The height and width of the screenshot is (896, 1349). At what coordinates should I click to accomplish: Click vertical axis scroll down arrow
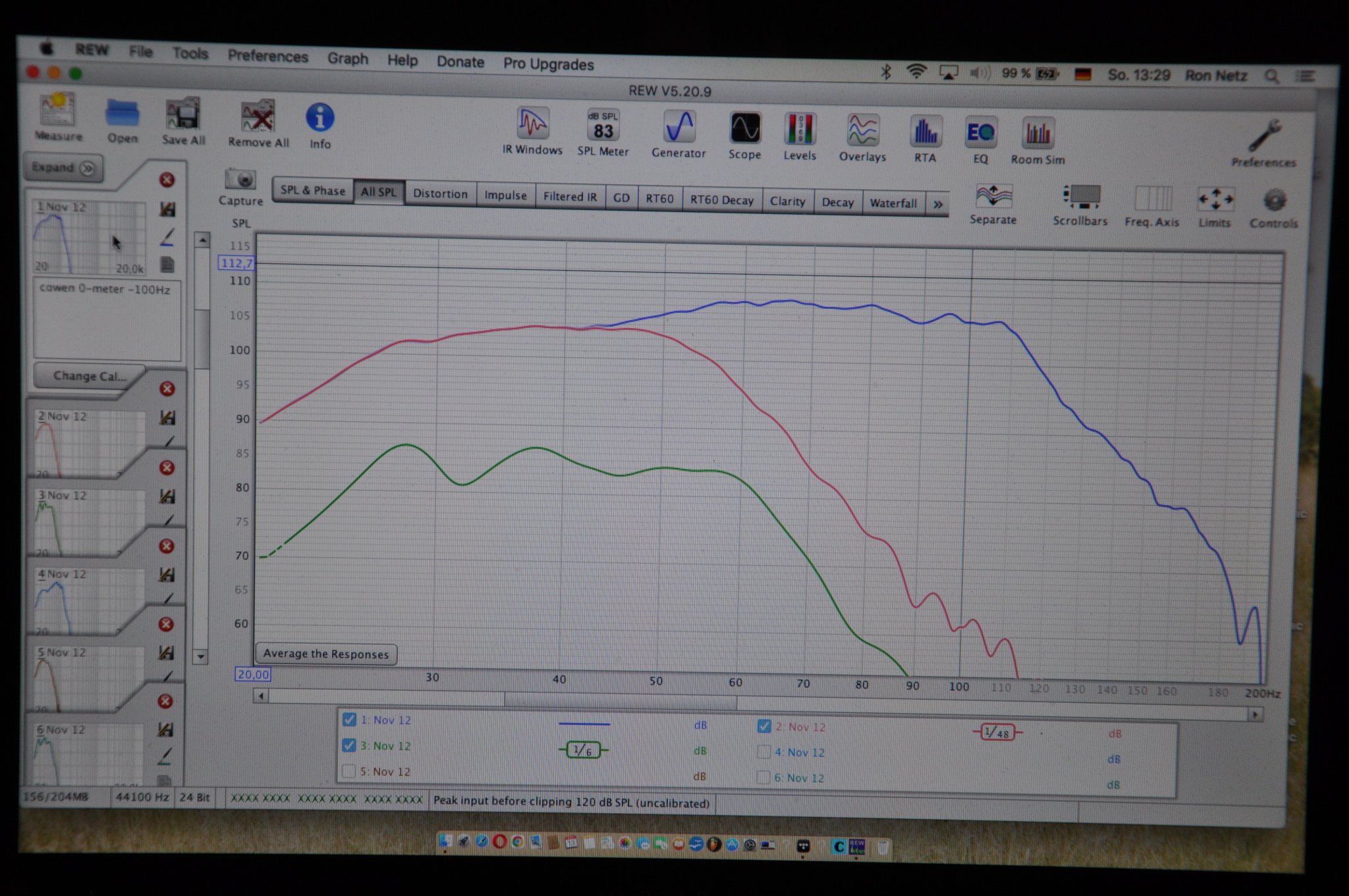[x=202, y=656]
